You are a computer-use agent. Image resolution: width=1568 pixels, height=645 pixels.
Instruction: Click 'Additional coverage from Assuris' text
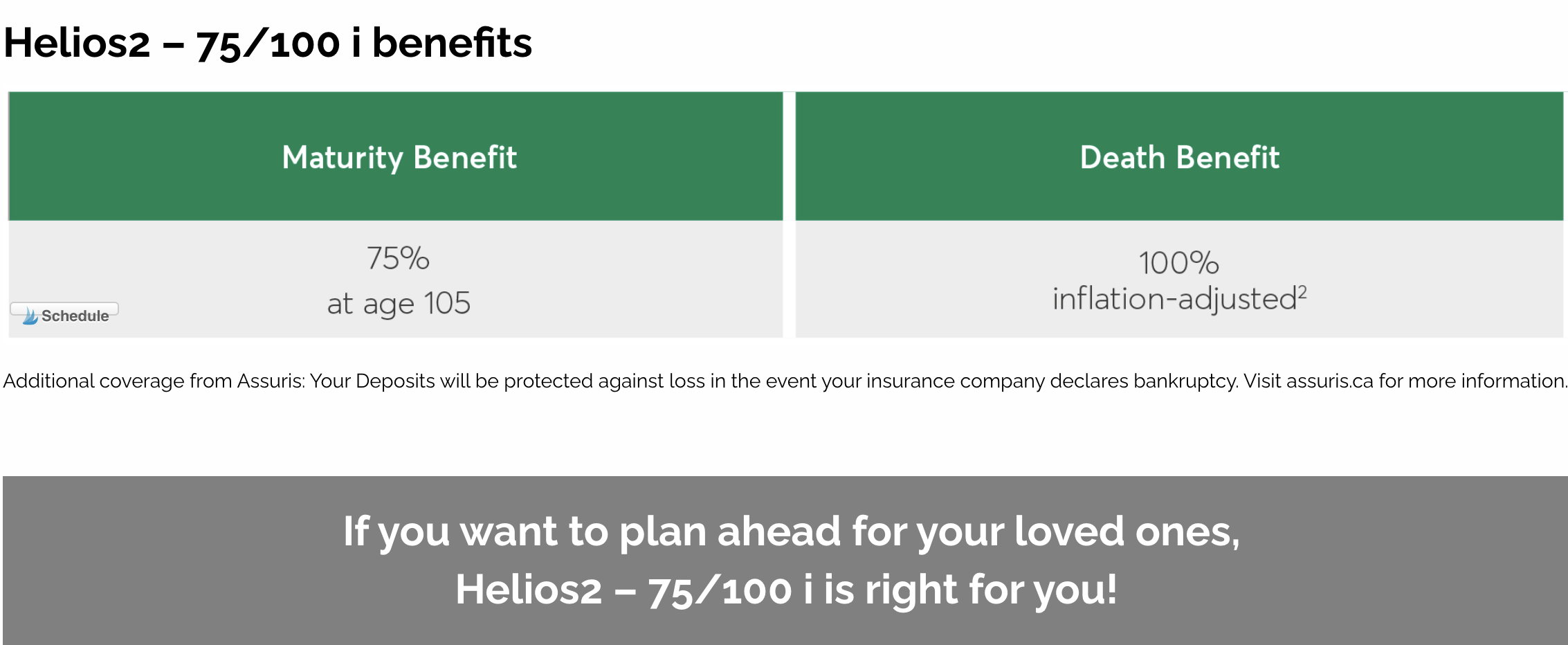point(153,381)
